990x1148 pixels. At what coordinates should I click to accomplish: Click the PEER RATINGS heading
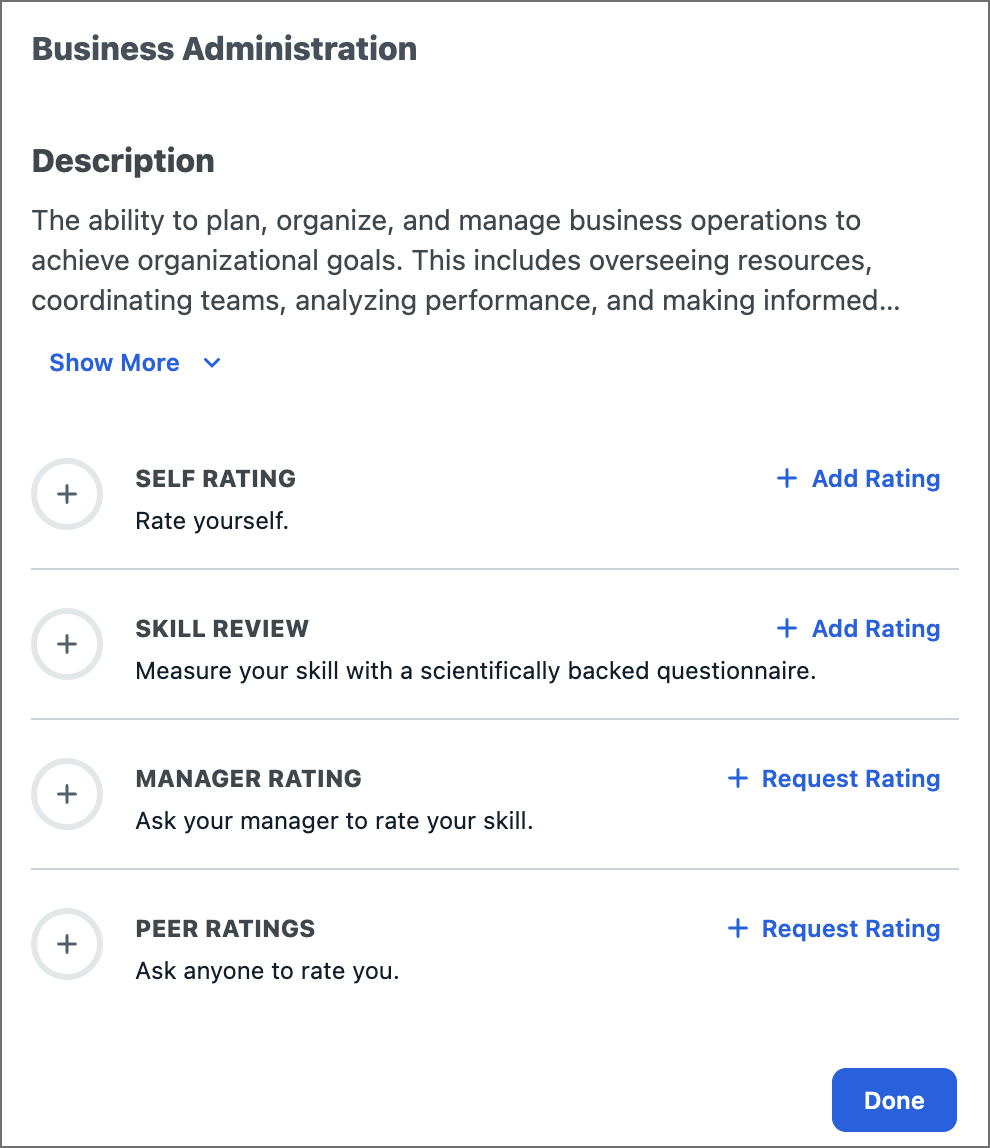225,929
